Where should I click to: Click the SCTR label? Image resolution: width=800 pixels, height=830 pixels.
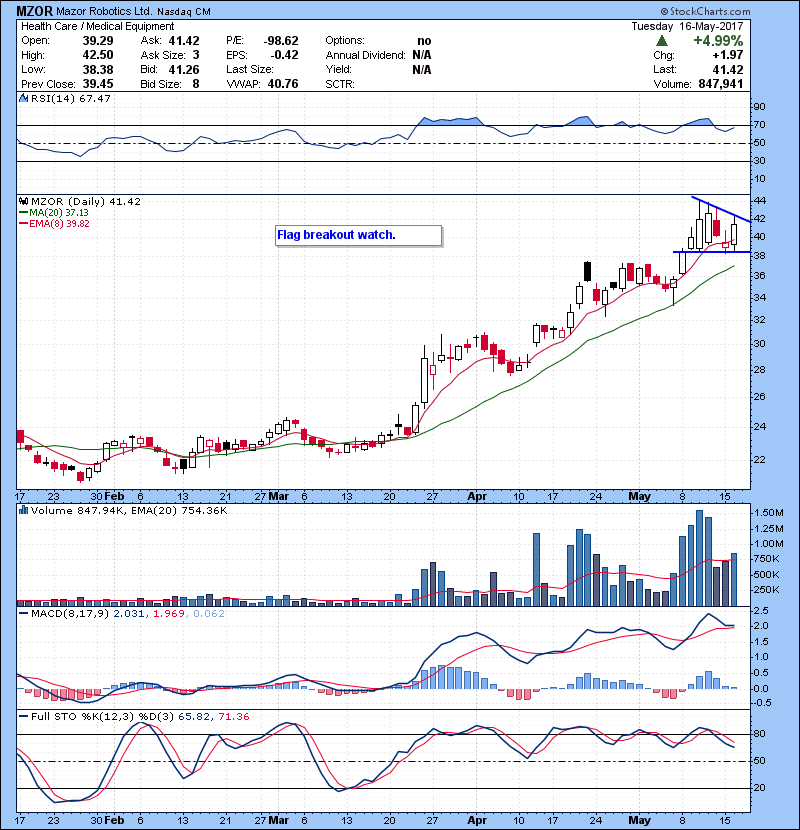click(x=340, y=84)
